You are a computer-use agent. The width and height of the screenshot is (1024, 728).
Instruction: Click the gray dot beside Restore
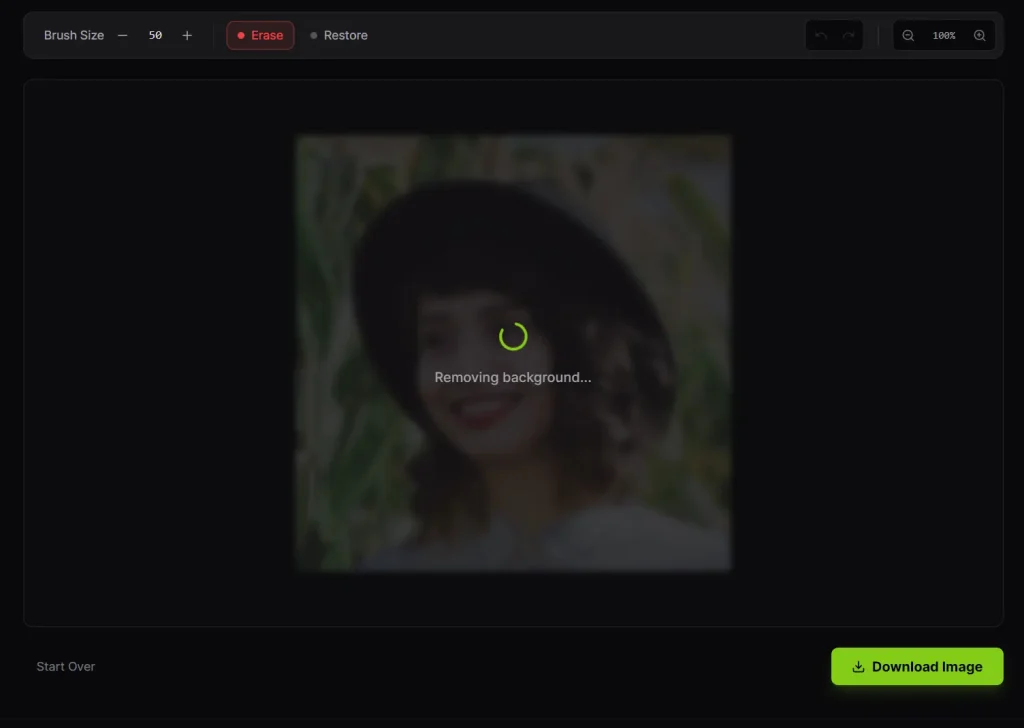click(x=314, y=35)
